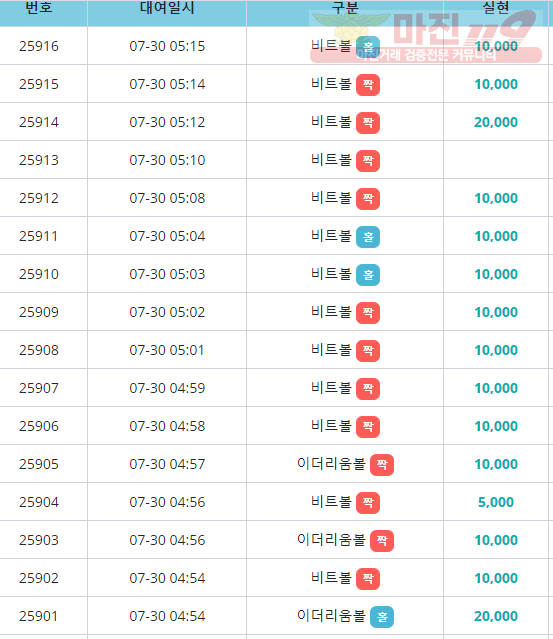
Task: Click the red 짝 badge in row 25904
Action: 368,502
